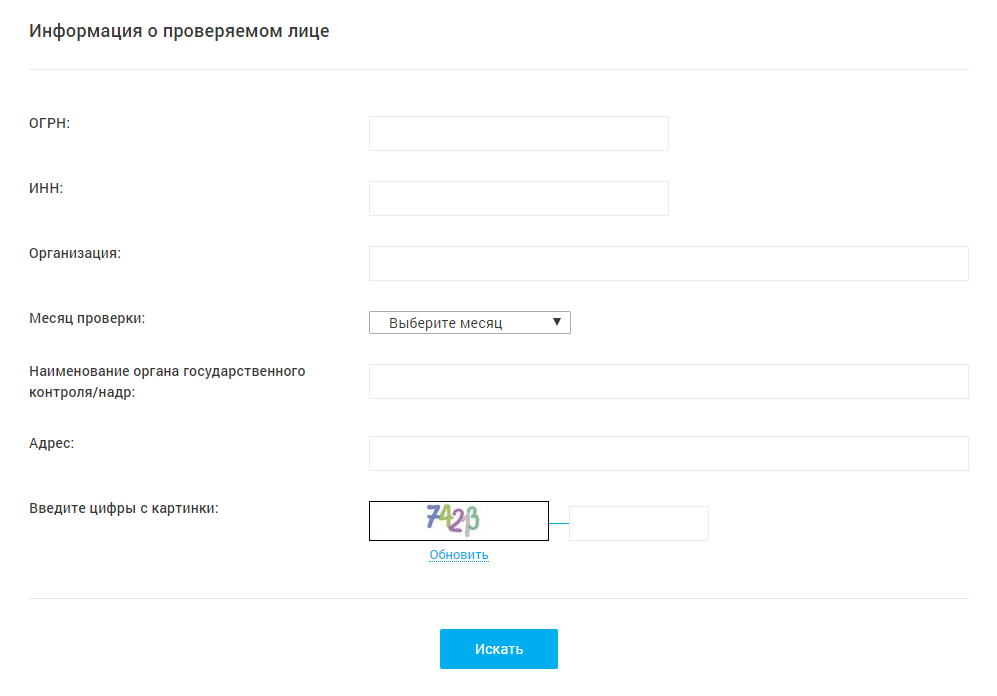Click the Месяц проверки: label
Image resolution: width=997 pixels, height=696 pixels.
click(87, 318)
